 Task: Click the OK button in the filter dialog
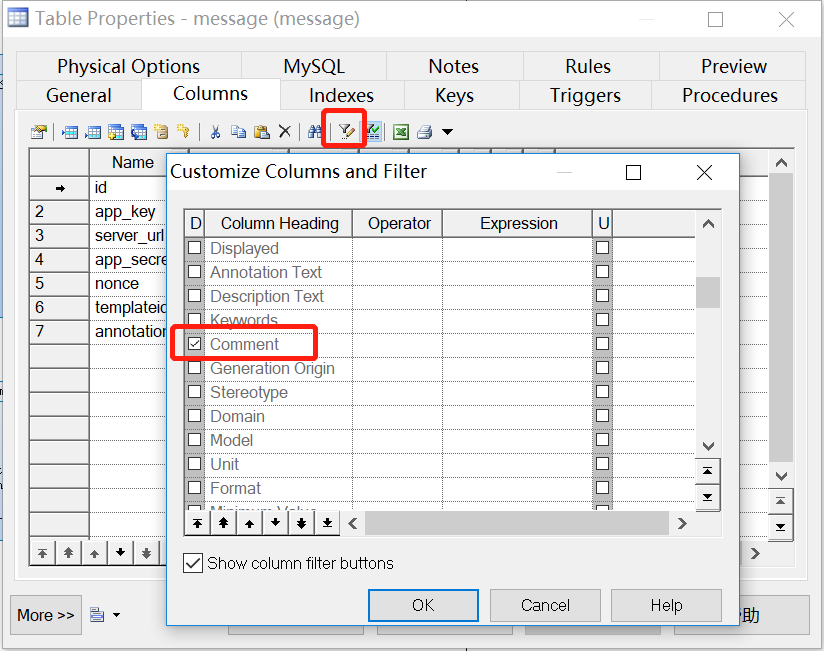(423, 605)
